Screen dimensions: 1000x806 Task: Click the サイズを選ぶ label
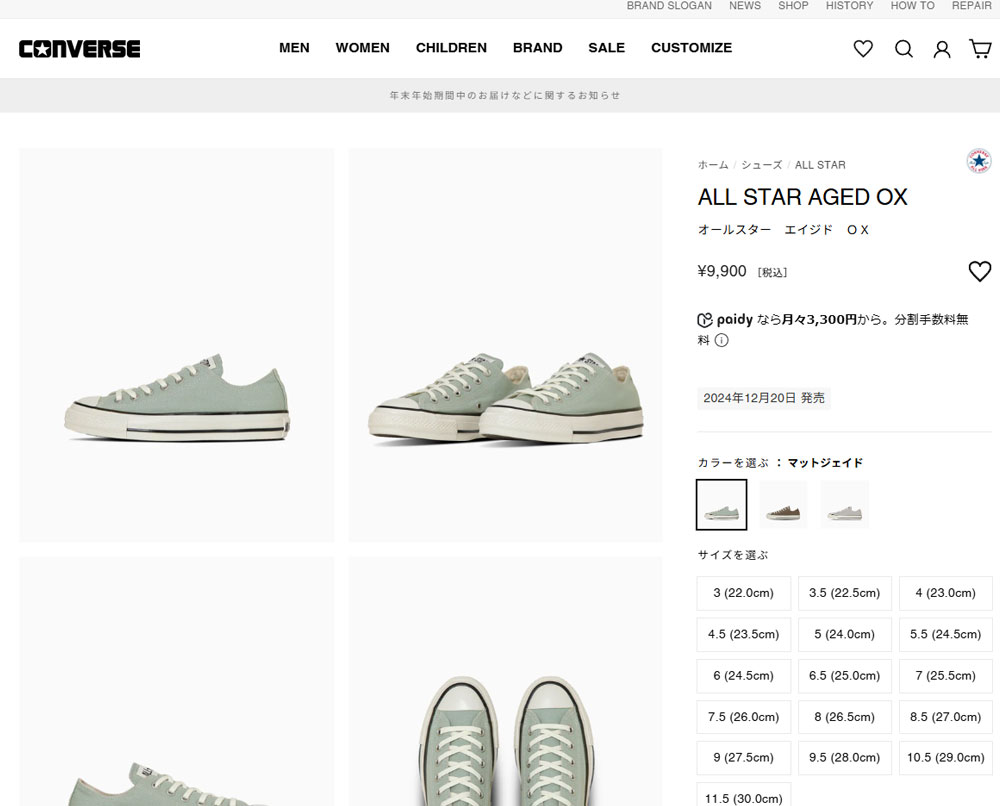(733, 555)
